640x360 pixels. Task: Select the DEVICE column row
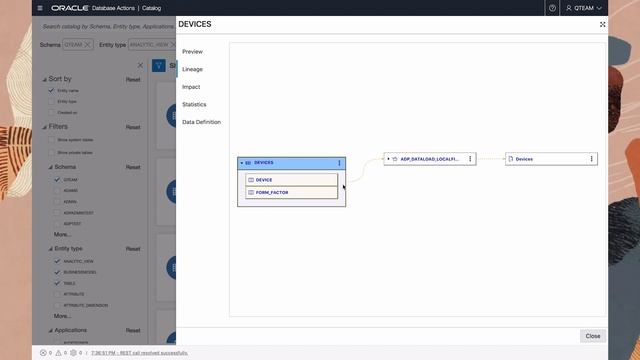[291, 180]
